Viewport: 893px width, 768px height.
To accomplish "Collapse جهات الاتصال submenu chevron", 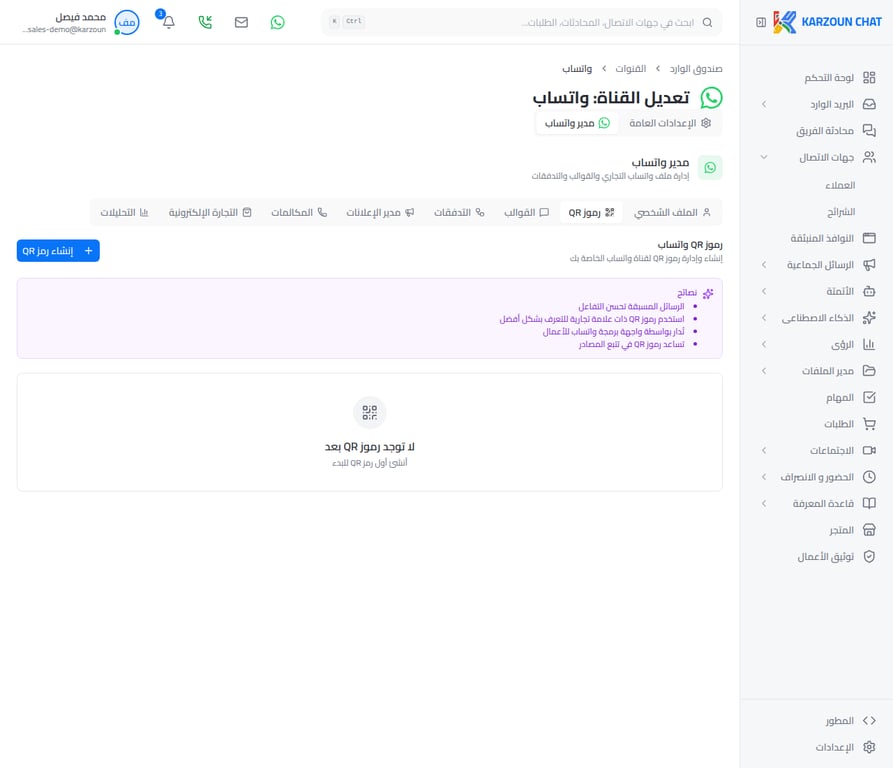I will click(764, 157).
